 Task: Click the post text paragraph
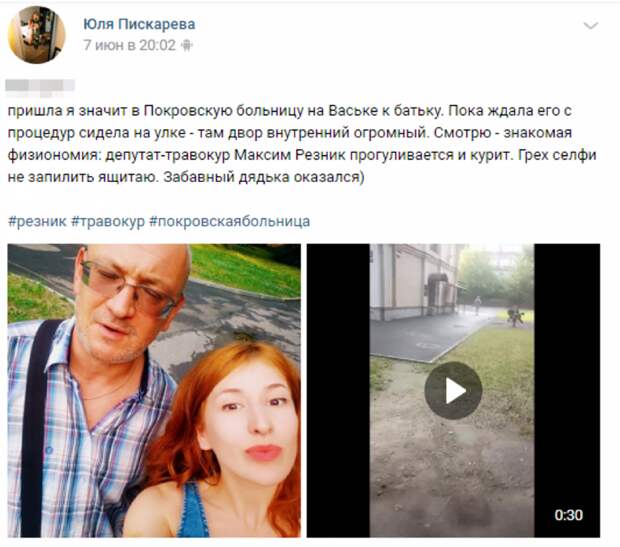pyautogui.click(x=302, y=144)
